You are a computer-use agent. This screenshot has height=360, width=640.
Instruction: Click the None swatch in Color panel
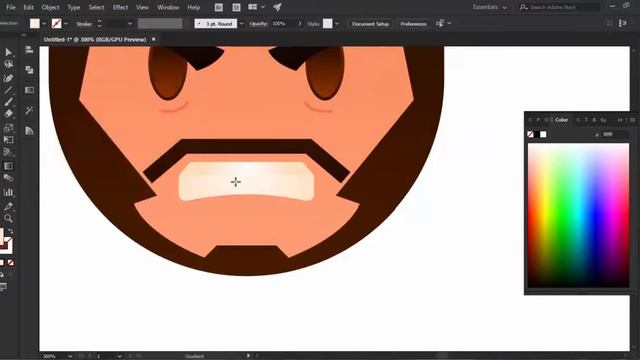tap(530, 134)
